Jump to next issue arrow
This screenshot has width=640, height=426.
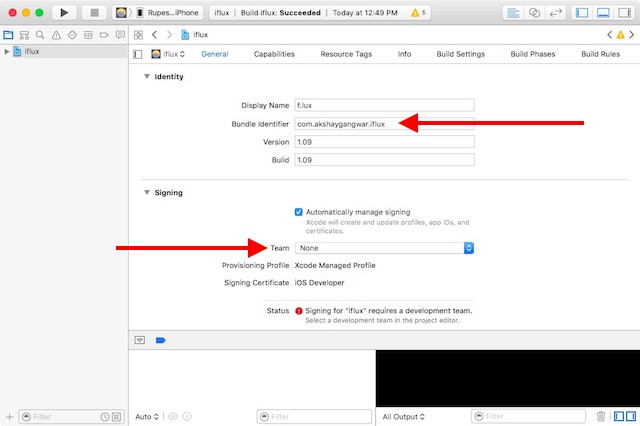pyautogui.click(x=631, y=35)
